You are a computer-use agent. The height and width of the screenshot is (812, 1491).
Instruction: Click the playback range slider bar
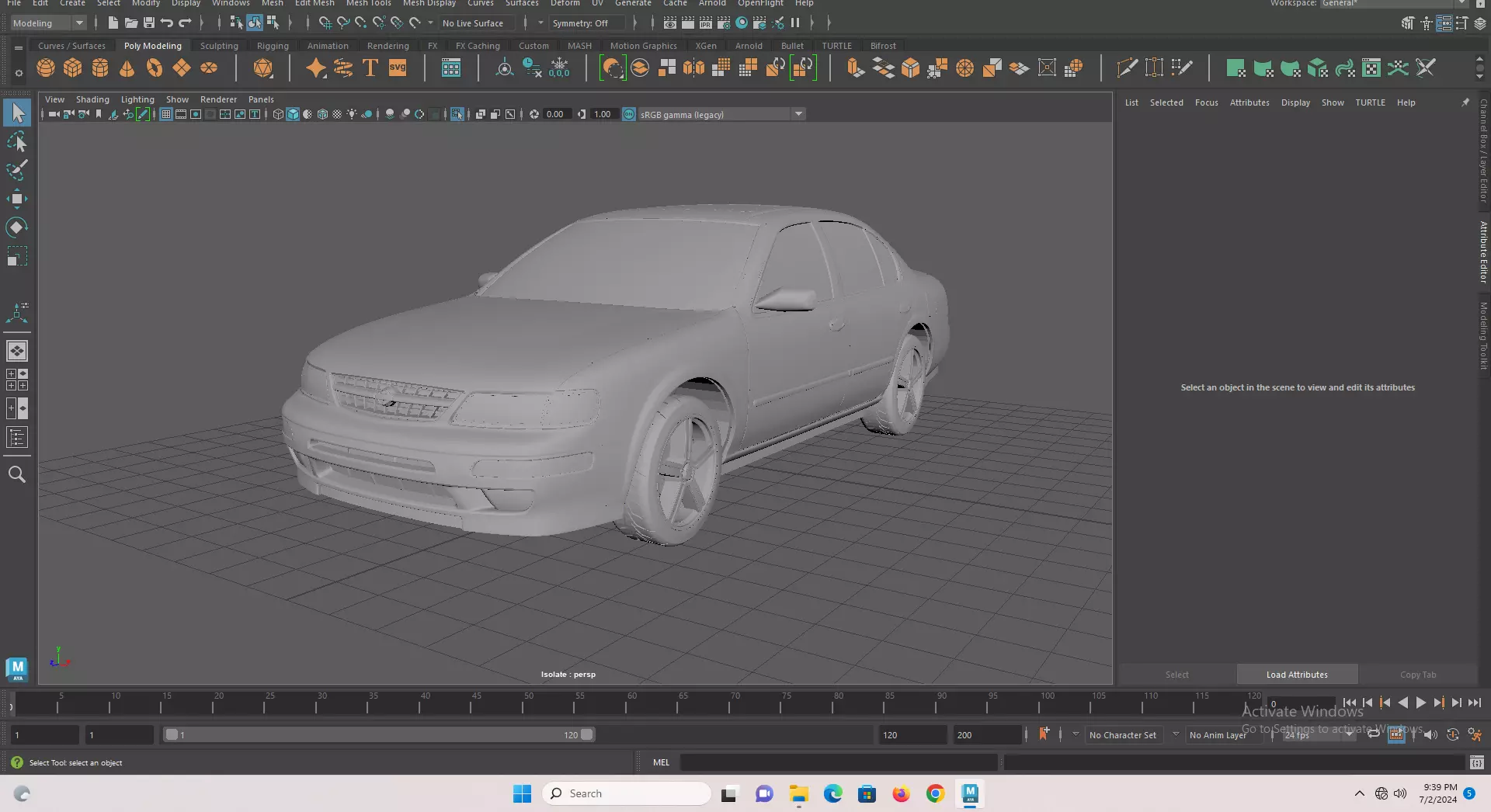[378, 734]
